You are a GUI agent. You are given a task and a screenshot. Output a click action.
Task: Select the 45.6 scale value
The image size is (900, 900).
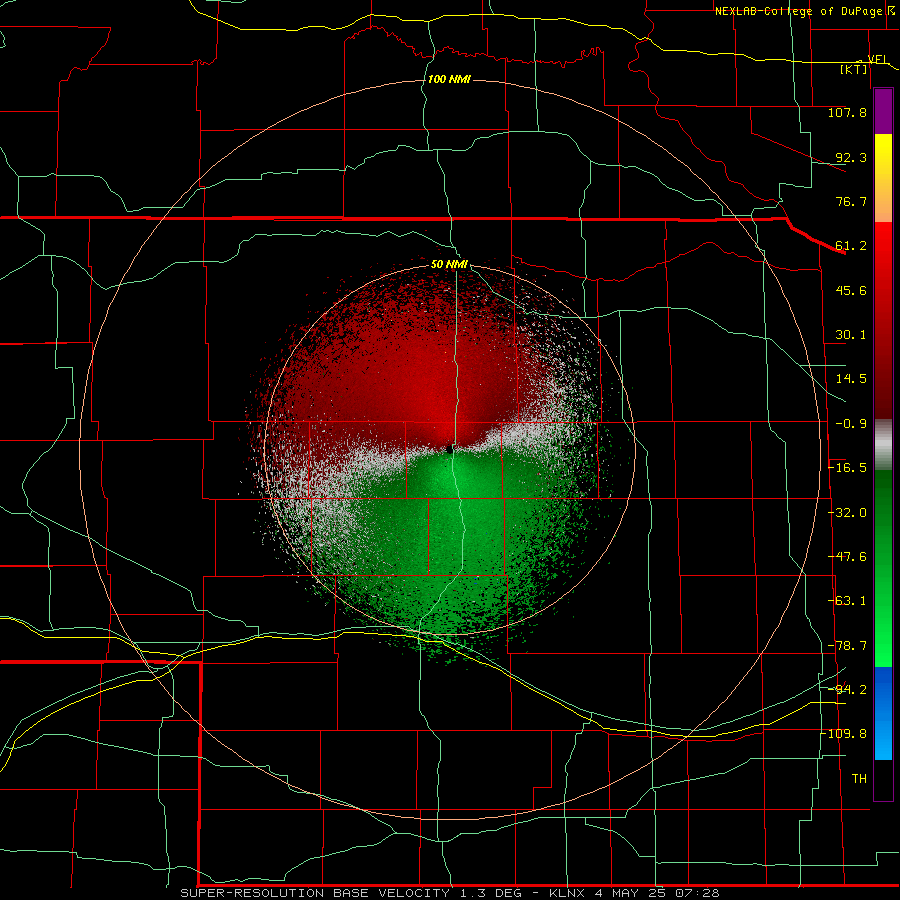point(851,290)
